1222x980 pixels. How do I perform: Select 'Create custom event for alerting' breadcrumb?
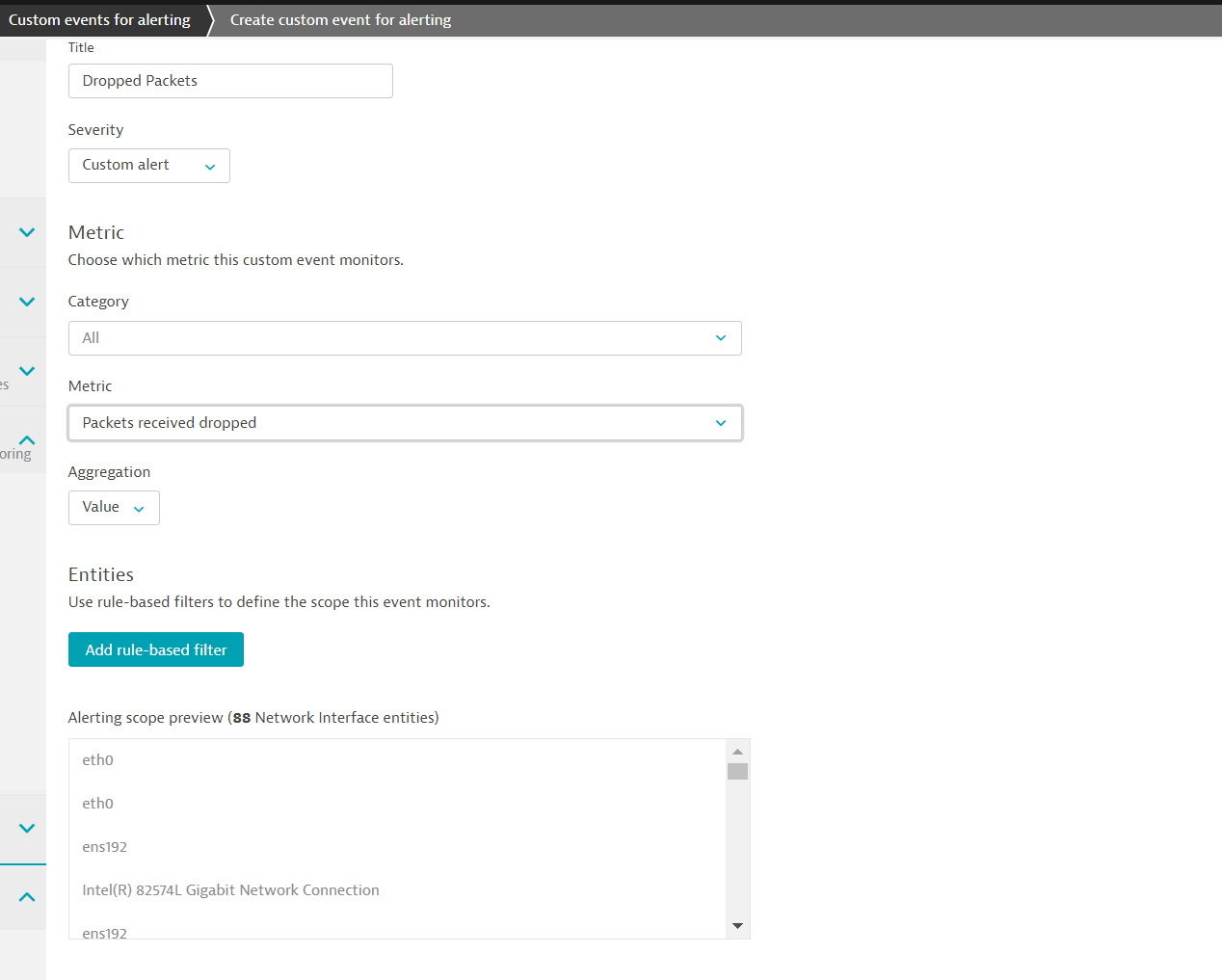pyautogui.click(x=340, y=20)
